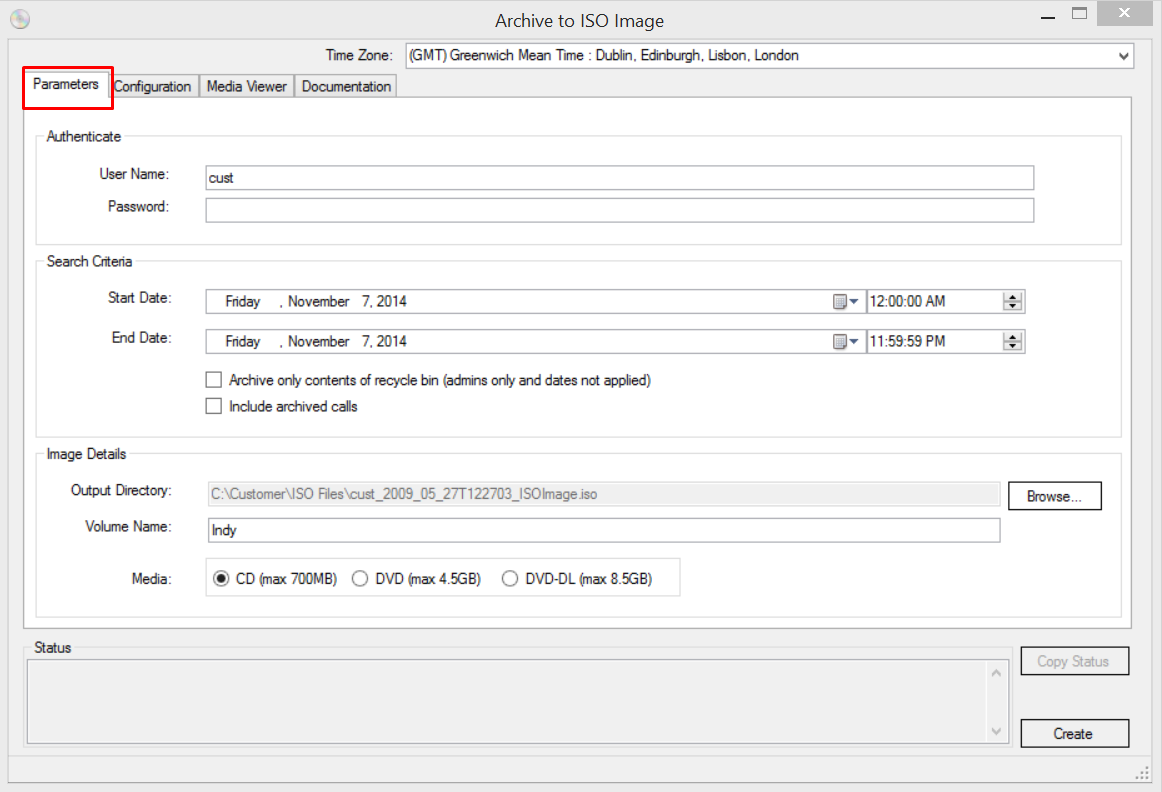Viewport: 1162px width, 792px height.
Task: Click the Volume Name text field
Action: point(603,530)
